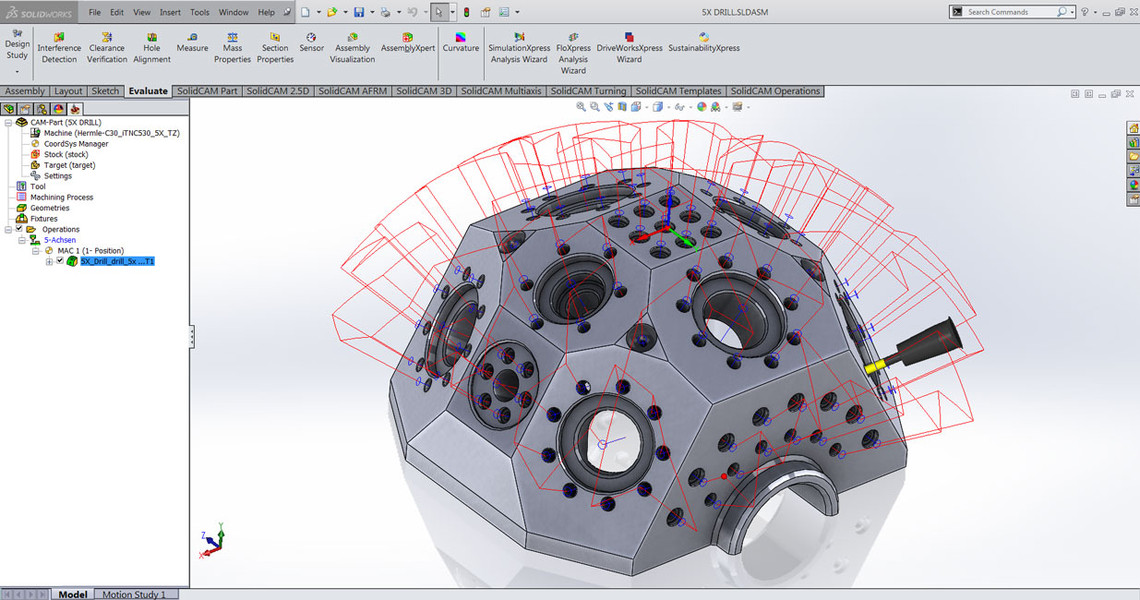Open the Save button dropdown arrow

click(x=371, y=12)
